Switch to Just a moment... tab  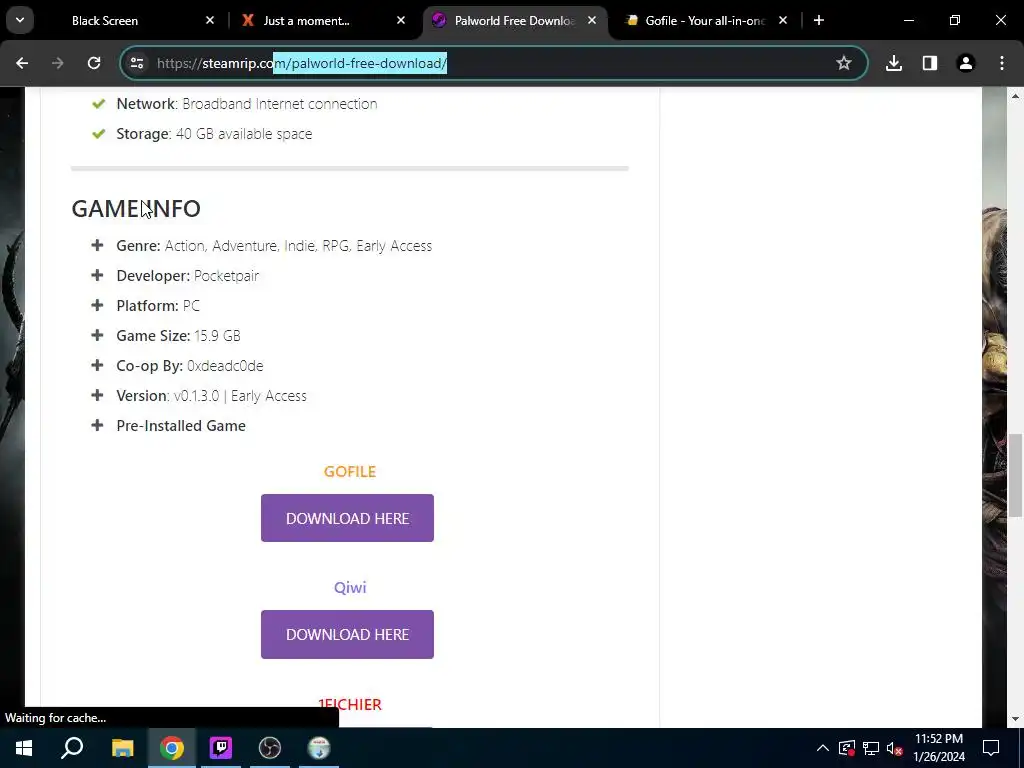[306, 21]
